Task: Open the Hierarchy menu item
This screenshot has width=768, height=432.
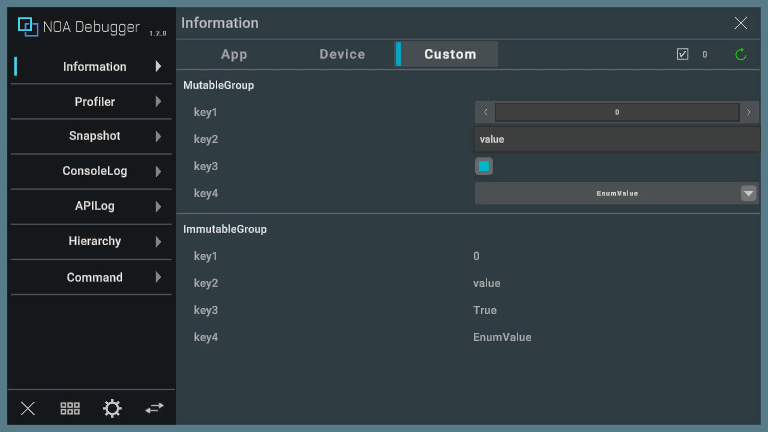Action: pyautogui.click(x=95, y=241)
